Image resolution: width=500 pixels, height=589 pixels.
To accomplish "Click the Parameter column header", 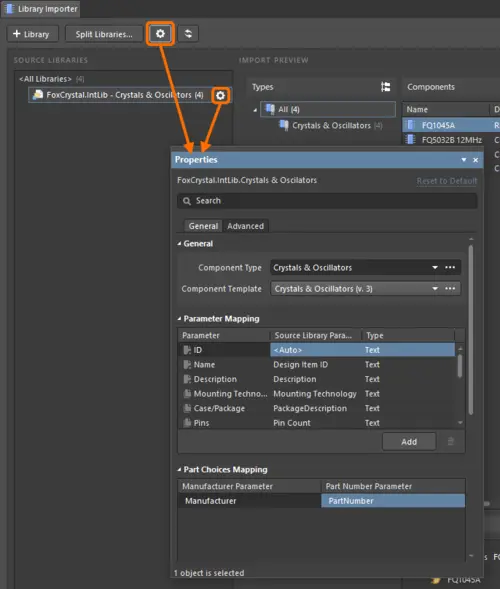I will pyautogui.click(x=224, y=335).
